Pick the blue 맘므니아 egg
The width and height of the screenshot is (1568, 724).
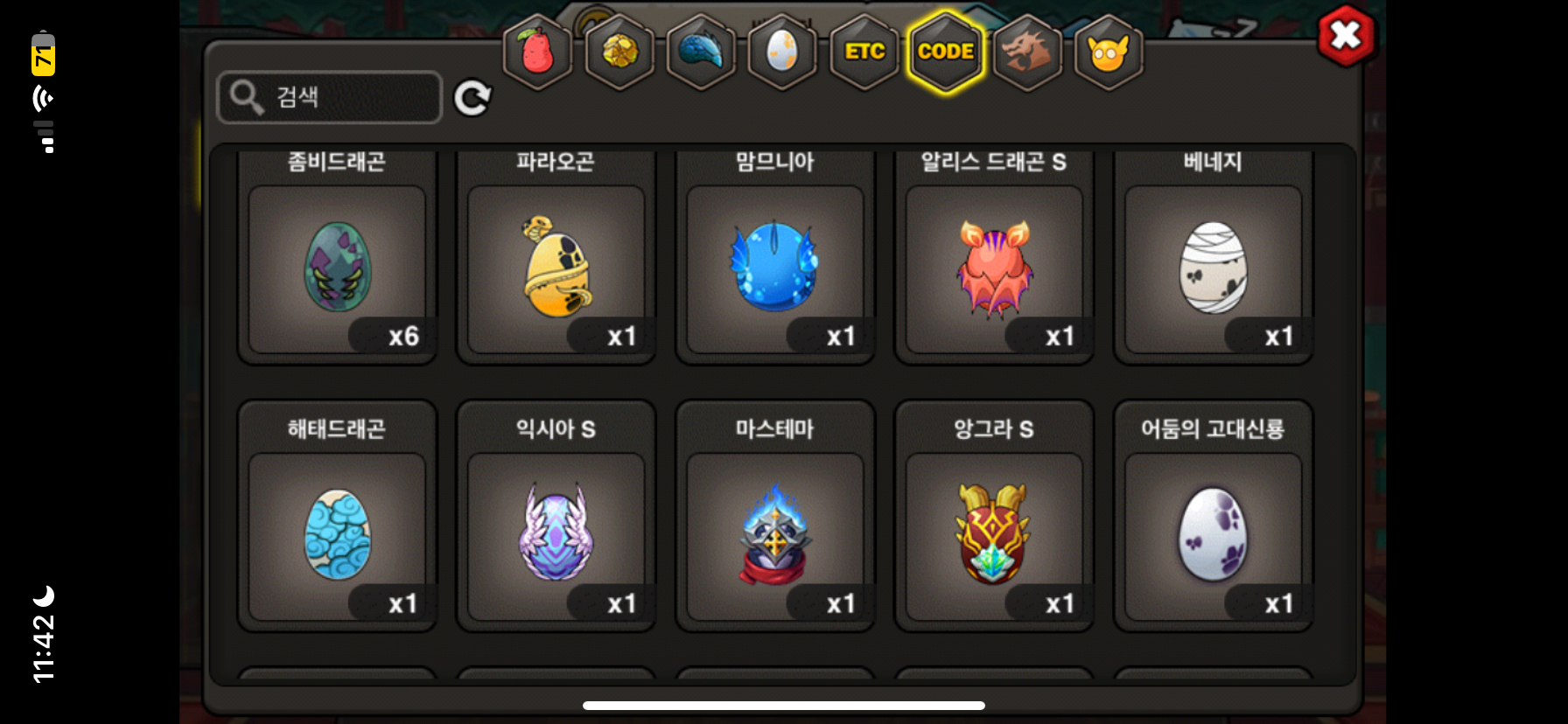775,257
